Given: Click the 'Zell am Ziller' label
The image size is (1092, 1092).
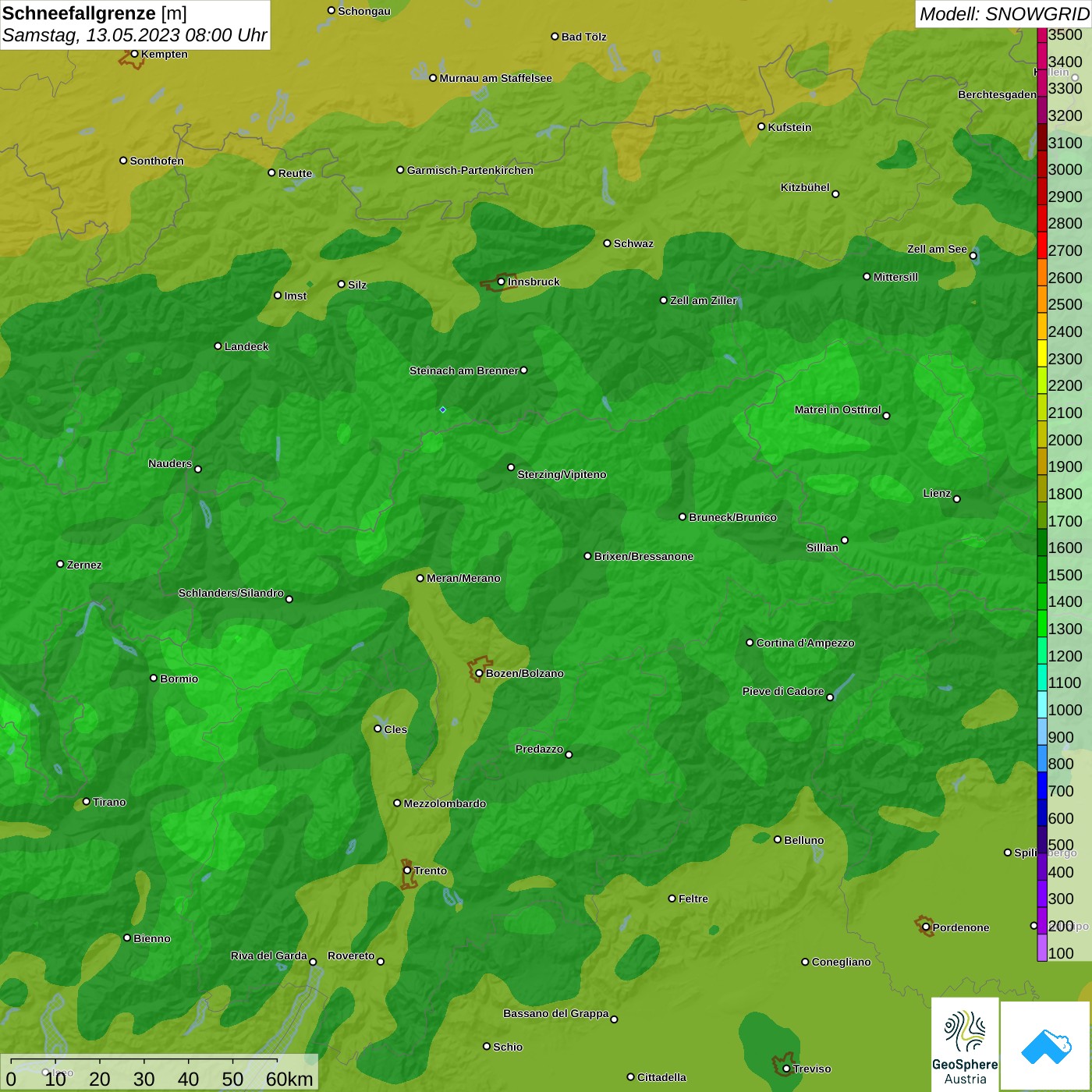Looking at the screenshot, I should click(x=704, y=300).
